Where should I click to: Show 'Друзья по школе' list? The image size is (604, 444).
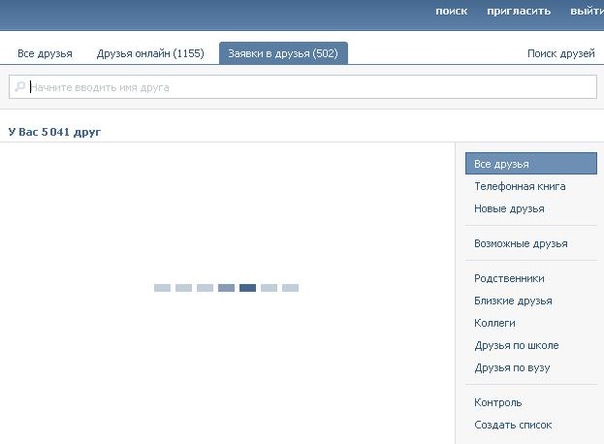click(x=516, y=345)
